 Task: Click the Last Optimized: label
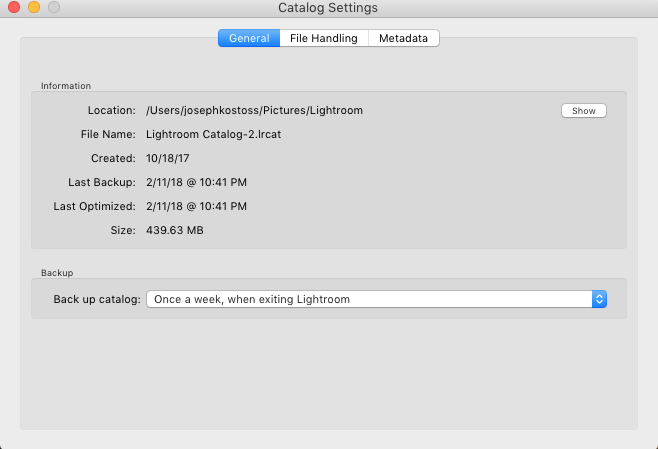(x=94, y=206)
